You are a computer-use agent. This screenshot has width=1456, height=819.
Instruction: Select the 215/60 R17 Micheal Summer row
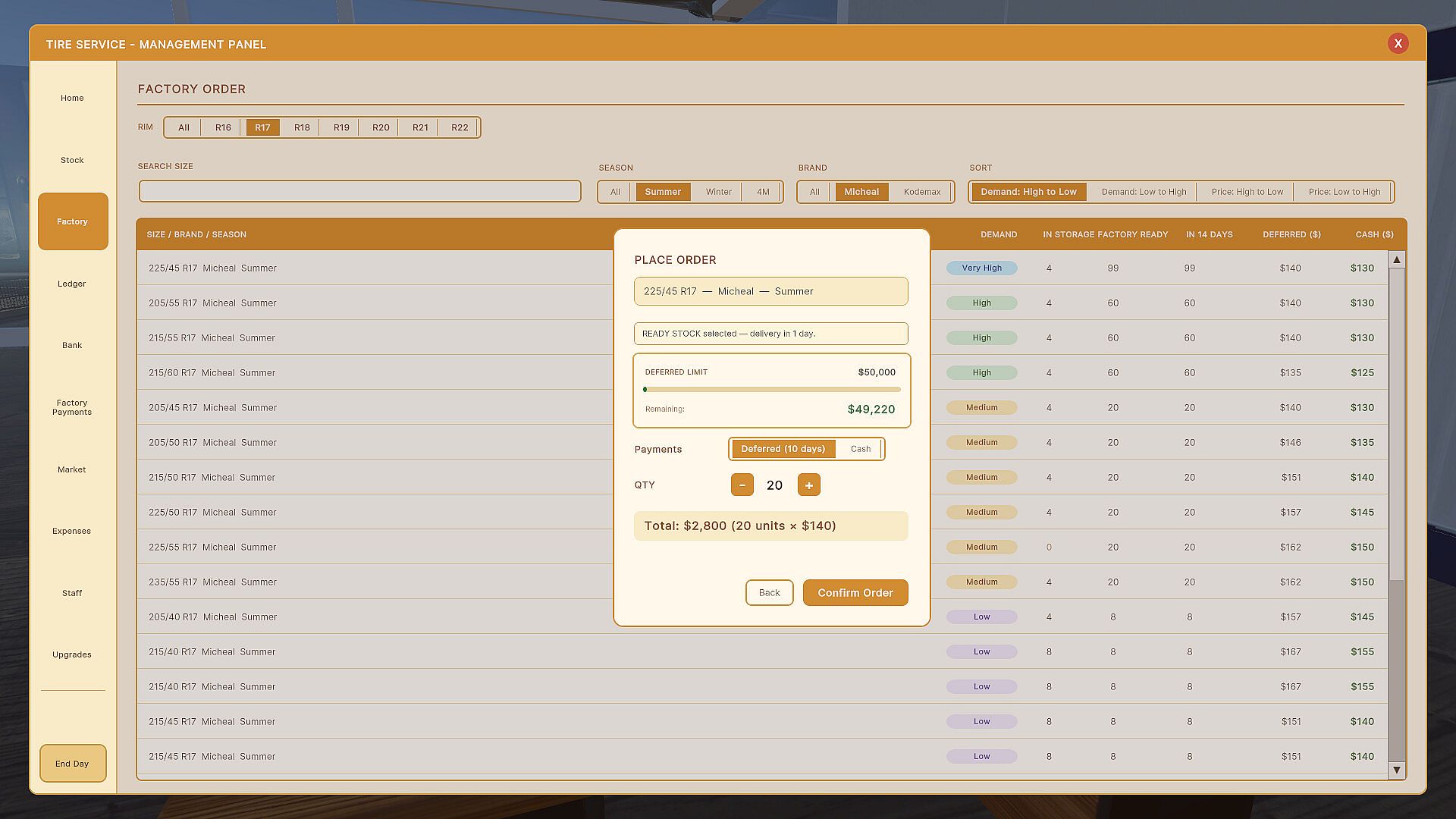click(x=762, y=372)
